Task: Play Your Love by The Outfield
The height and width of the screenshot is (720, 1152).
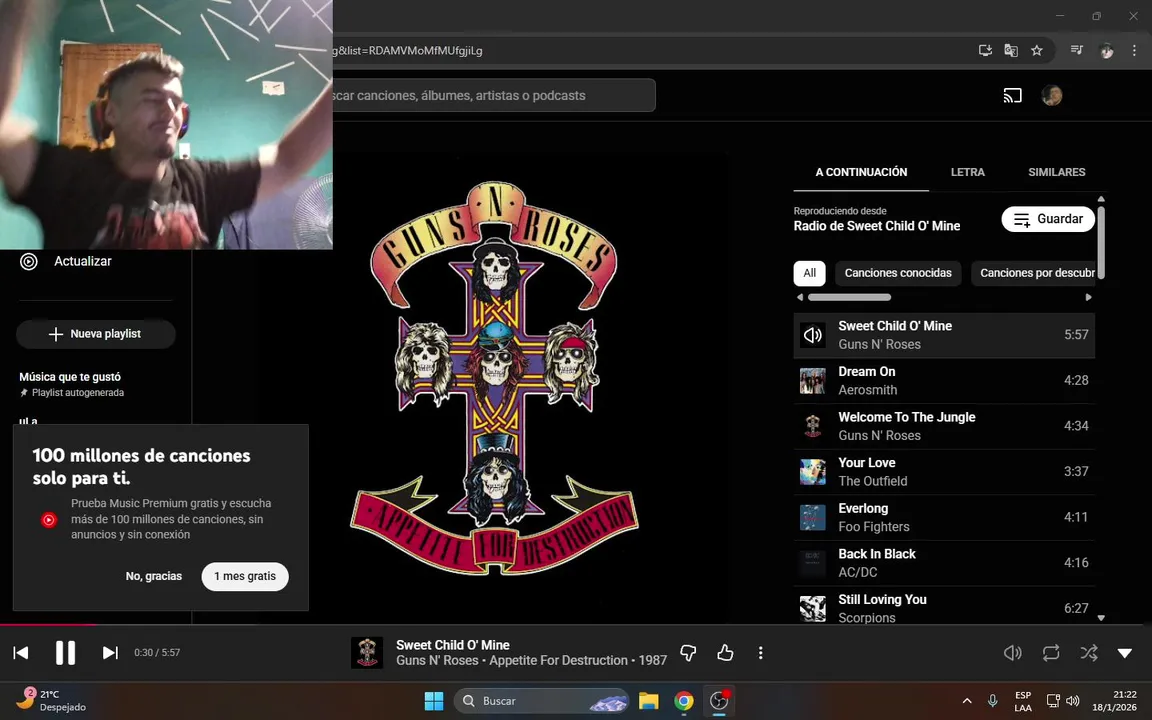Action: click(944, 472)
